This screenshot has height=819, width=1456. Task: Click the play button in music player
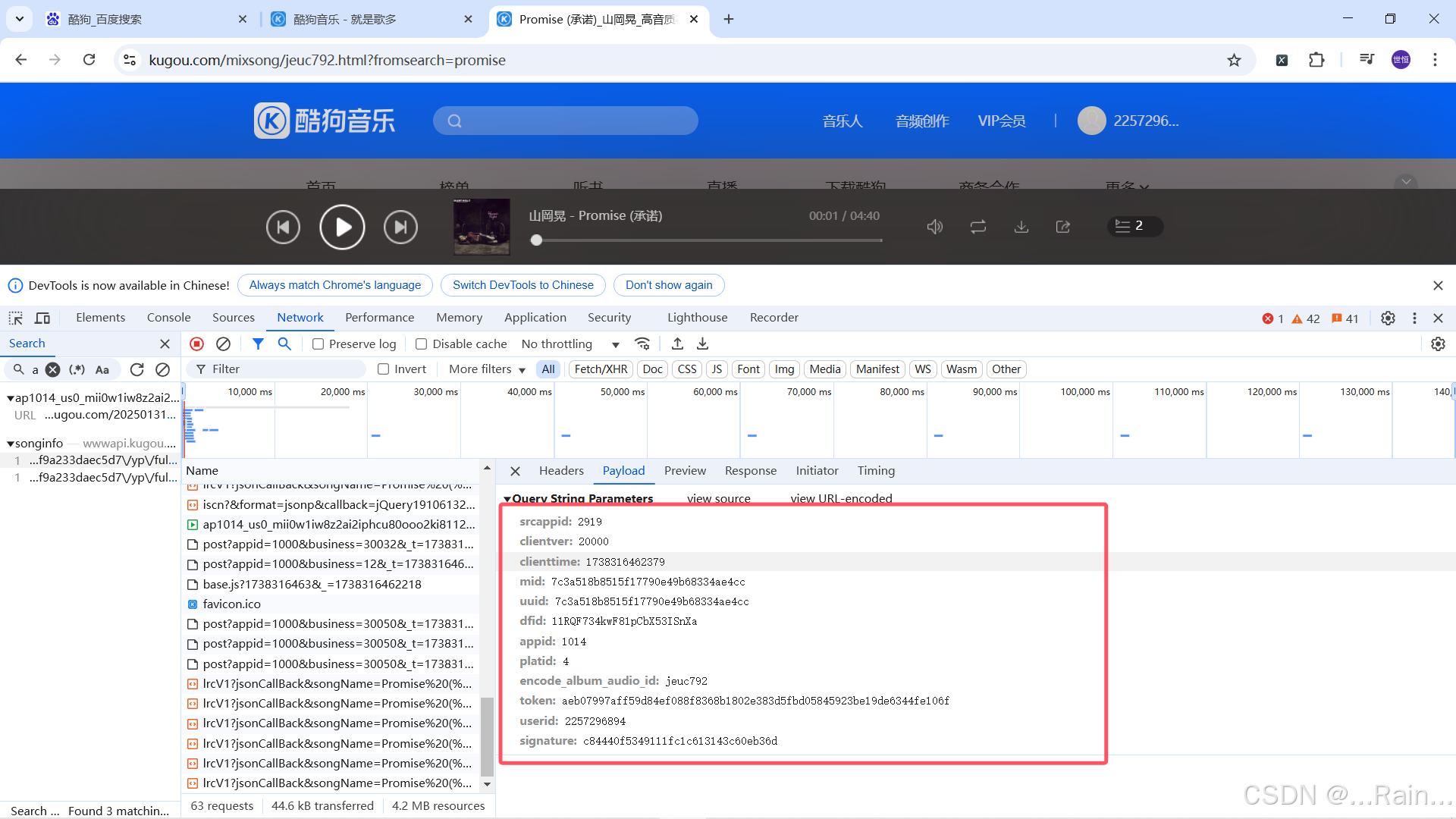342,227
